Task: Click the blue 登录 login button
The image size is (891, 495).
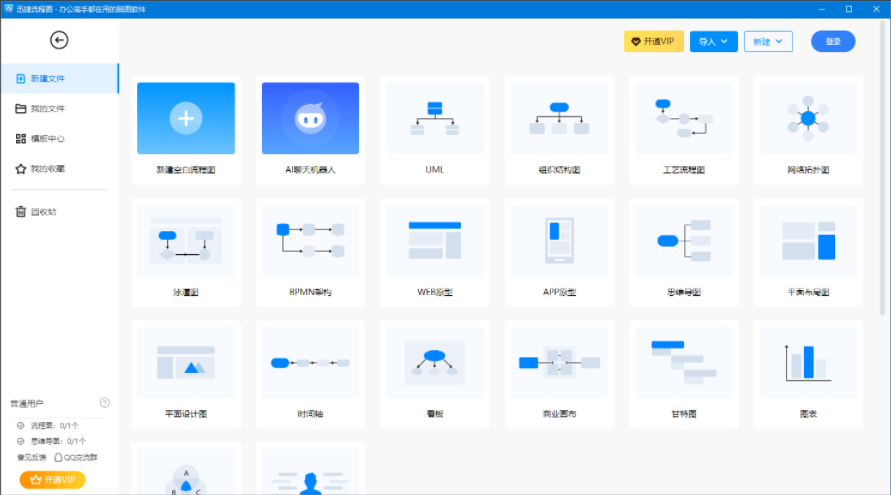Action: coord(832,42)
